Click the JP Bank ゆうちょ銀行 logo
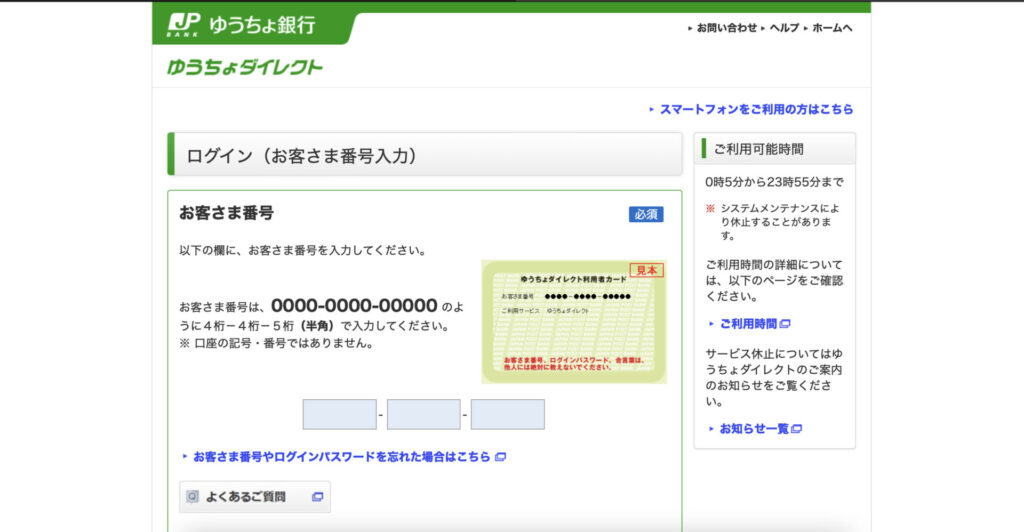The height and width of the screenshot is (532, 1024). [241, 25]
